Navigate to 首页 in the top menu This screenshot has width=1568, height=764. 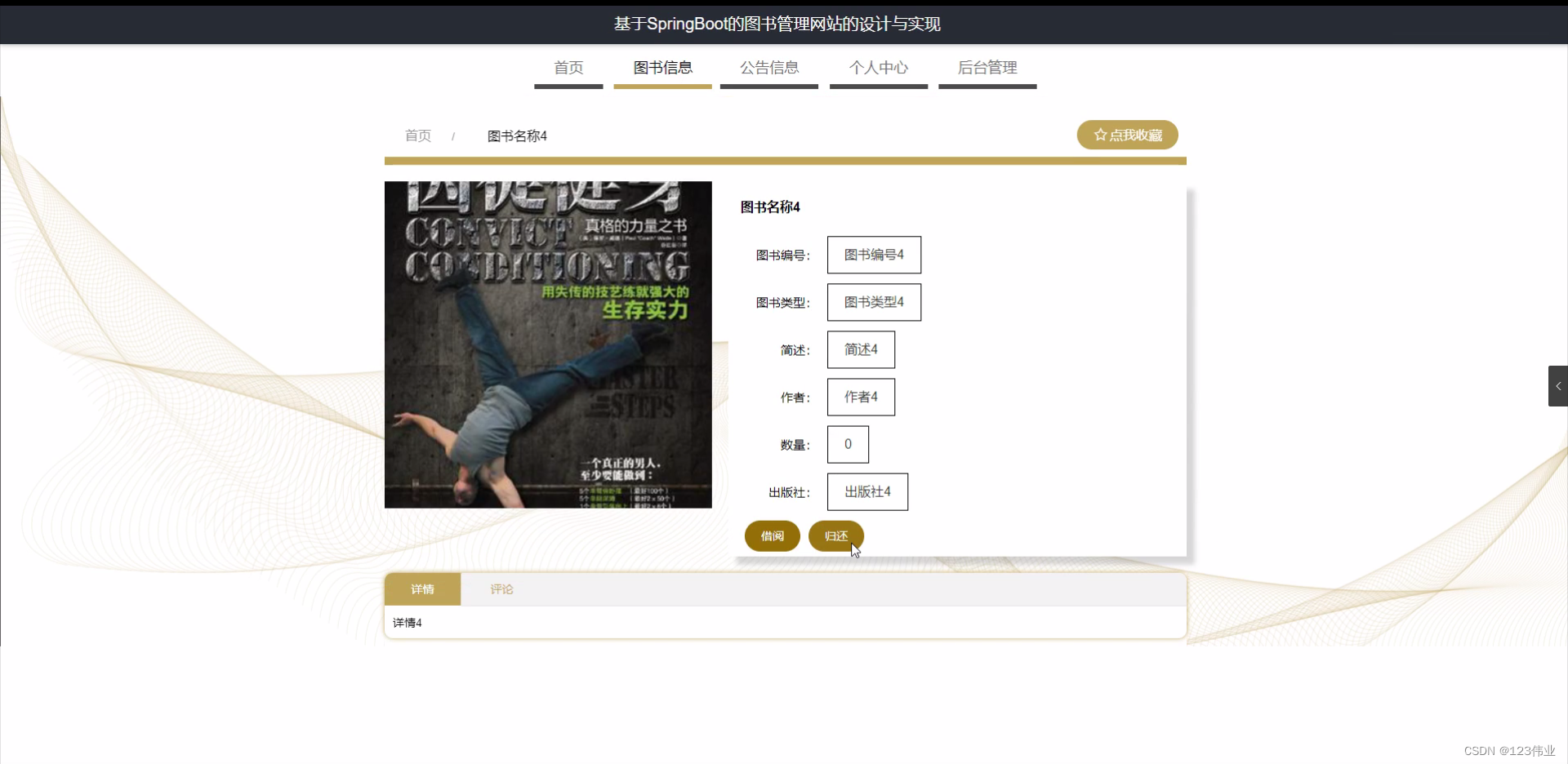click(x=569, y=68)
